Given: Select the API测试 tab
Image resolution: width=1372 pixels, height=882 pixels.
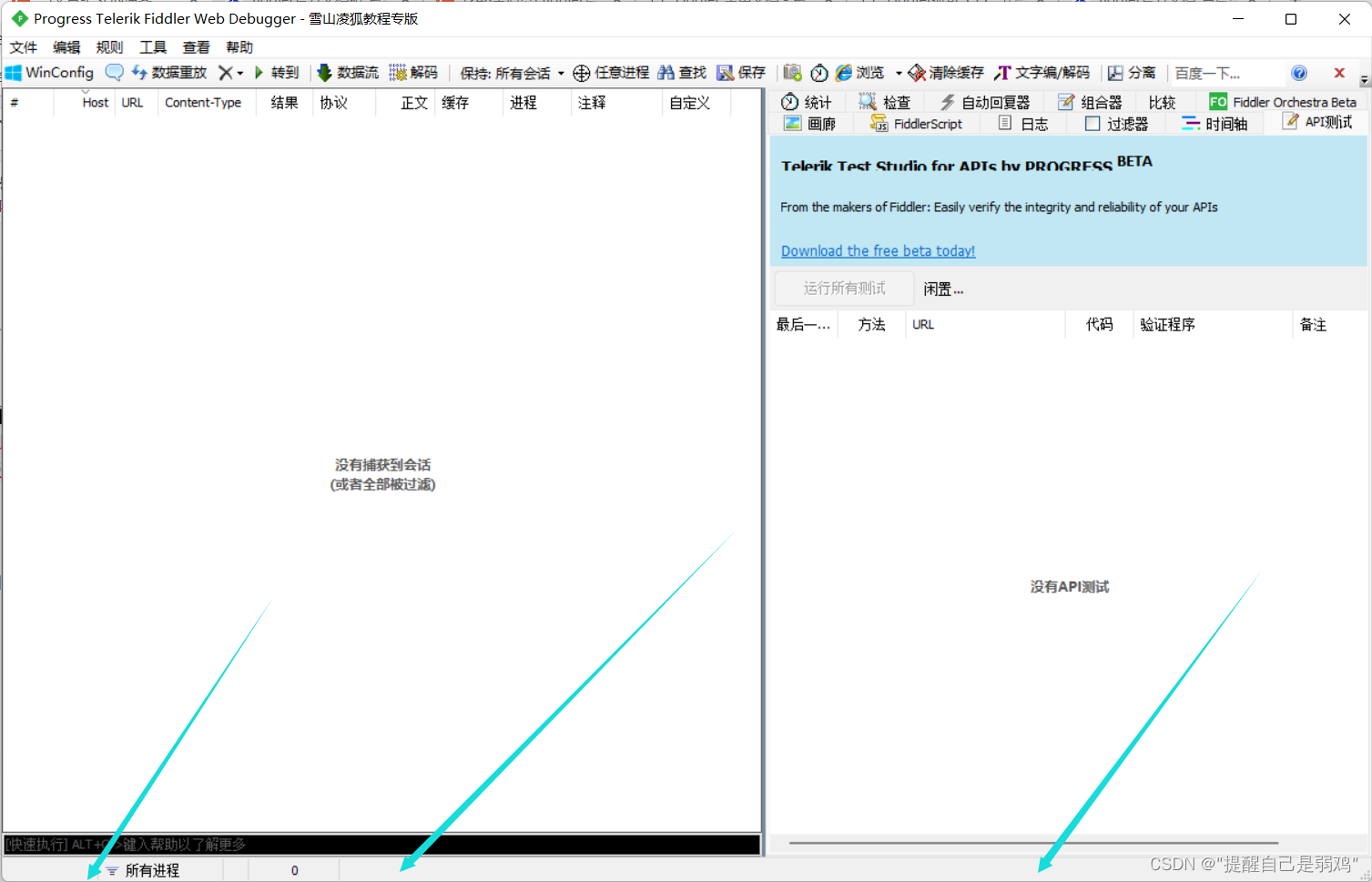Looking at the screenshot, I should point(1317,122).
